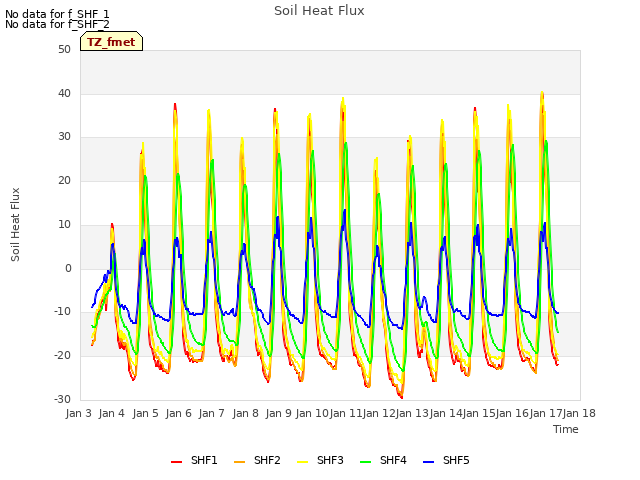Viewport: 640px width, 480px height.
Task: Click the Time x-axis label
Action: coord(566,429)
